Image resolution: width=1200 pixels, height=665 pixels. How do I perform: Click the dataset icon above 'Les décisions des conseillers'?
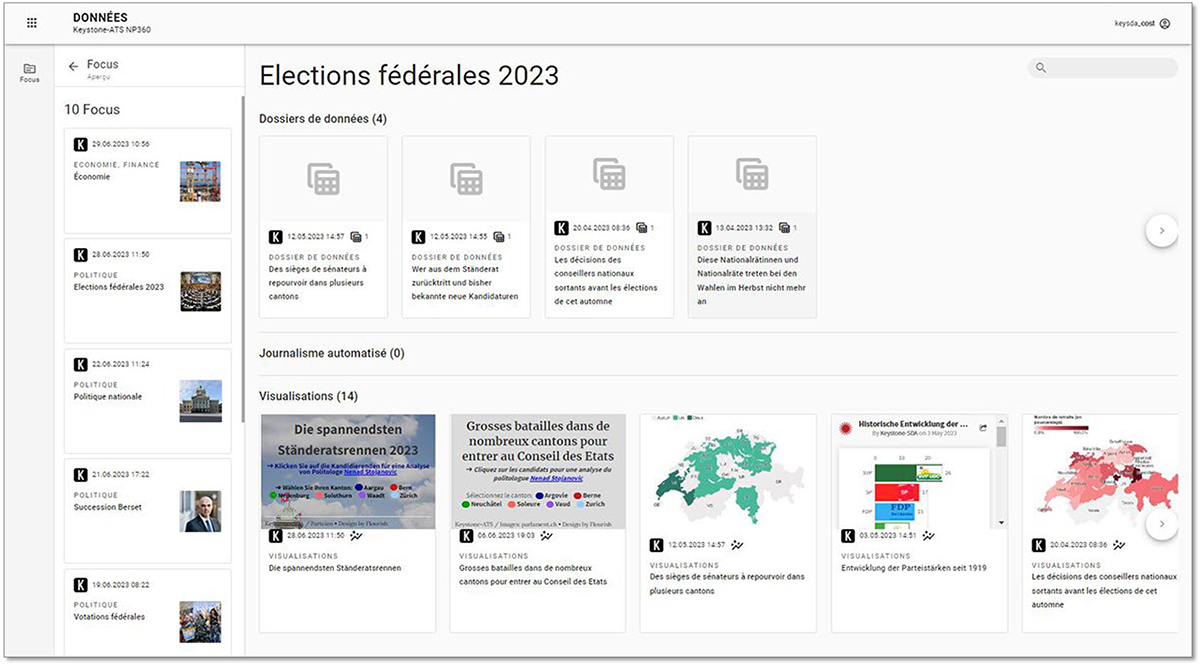[609, 174]
